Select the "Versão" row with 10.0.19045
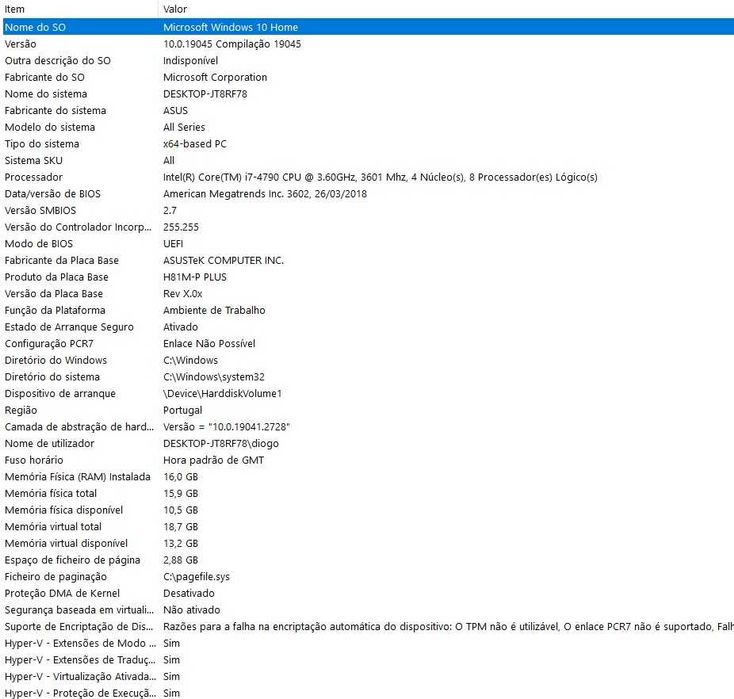This screenshot has height=699, width=734. (368, 44)
